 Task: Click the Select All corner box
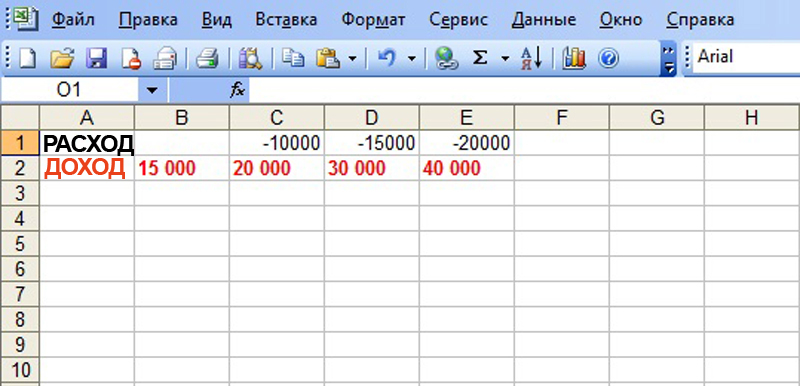tap(20, 118)
